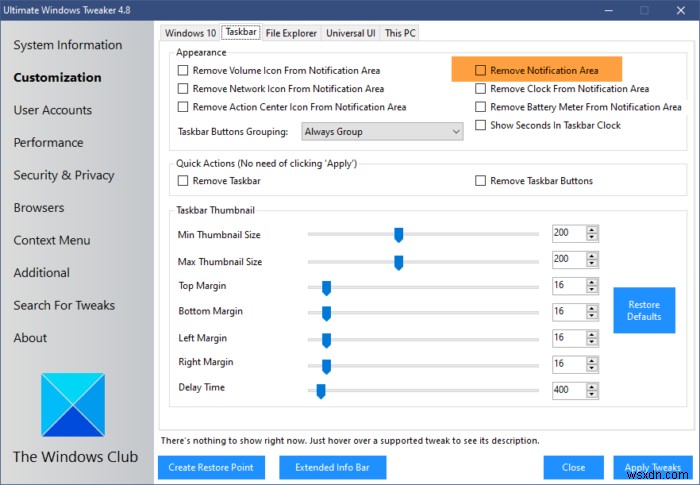This screenshot has height=485, width=700.
Task: Select Browsers in the sidebar
Action: [x=39, y=208]
